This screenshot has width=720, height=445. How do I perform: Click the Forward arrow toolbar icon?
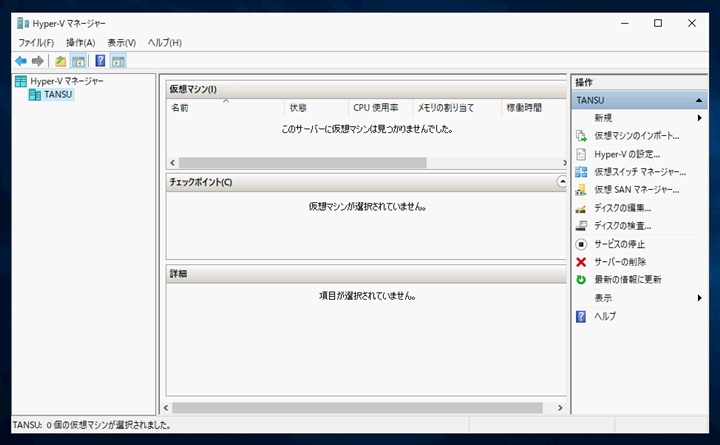click(38, 61)
